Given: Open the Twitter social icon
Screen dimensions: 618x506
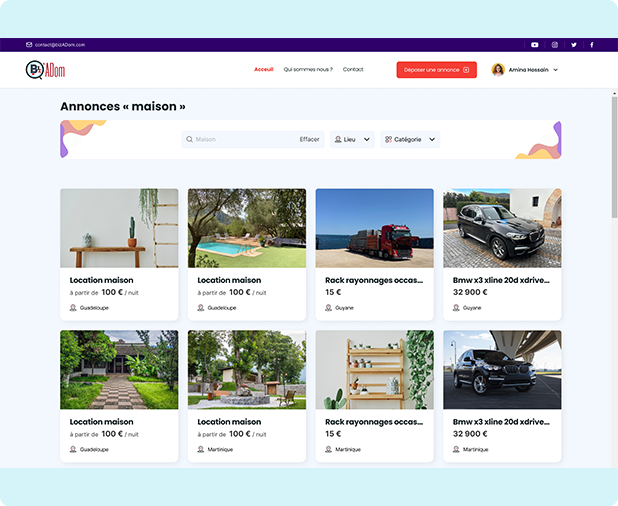Looking at the screenshot, I should 574,45.
